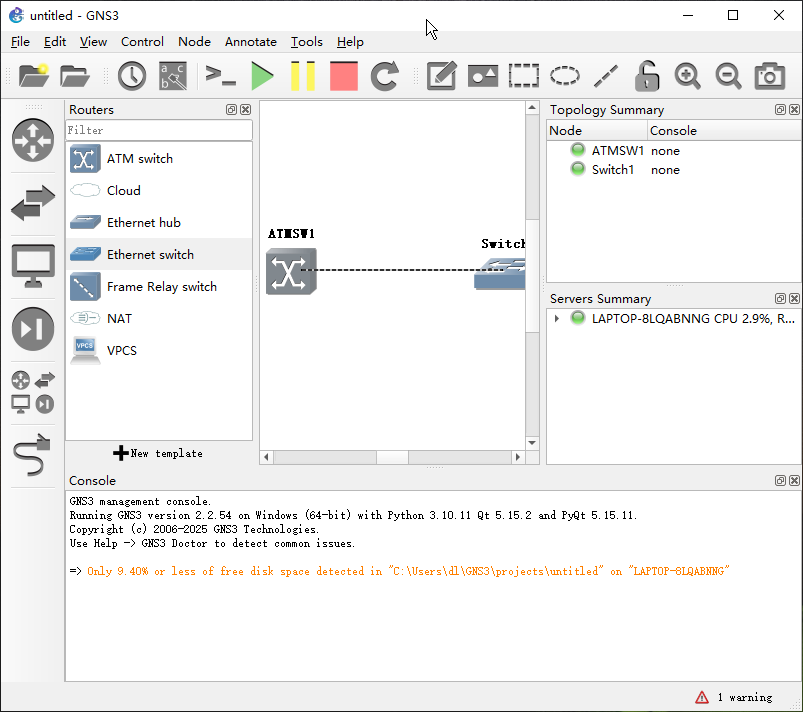
Task: Browse switches device category in sidebar
Action: (33, 203)
